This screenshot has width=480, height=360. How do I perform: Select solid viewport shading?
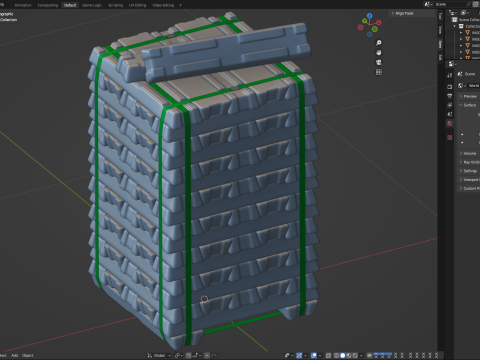342,355
